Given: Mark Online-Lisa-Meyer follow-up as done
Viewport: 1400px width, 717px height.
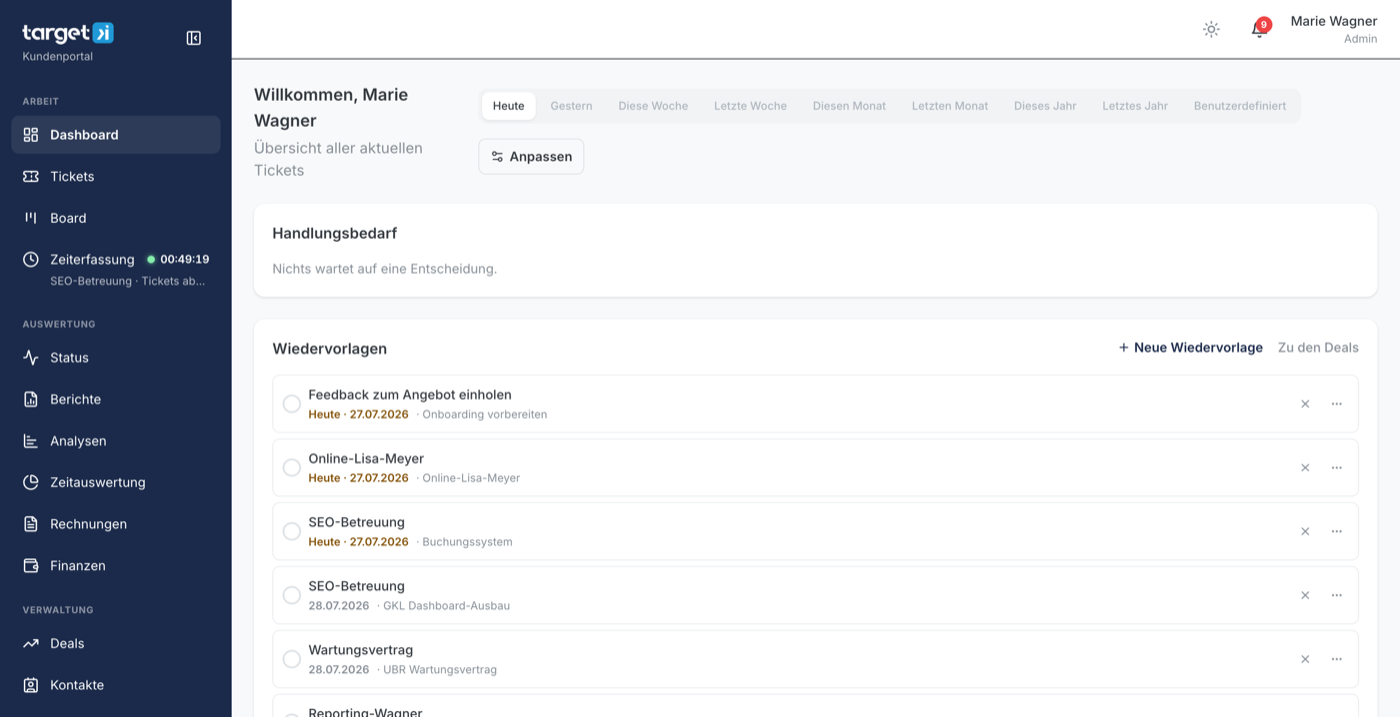Looking at the screenshot, I should coord(292,468).
